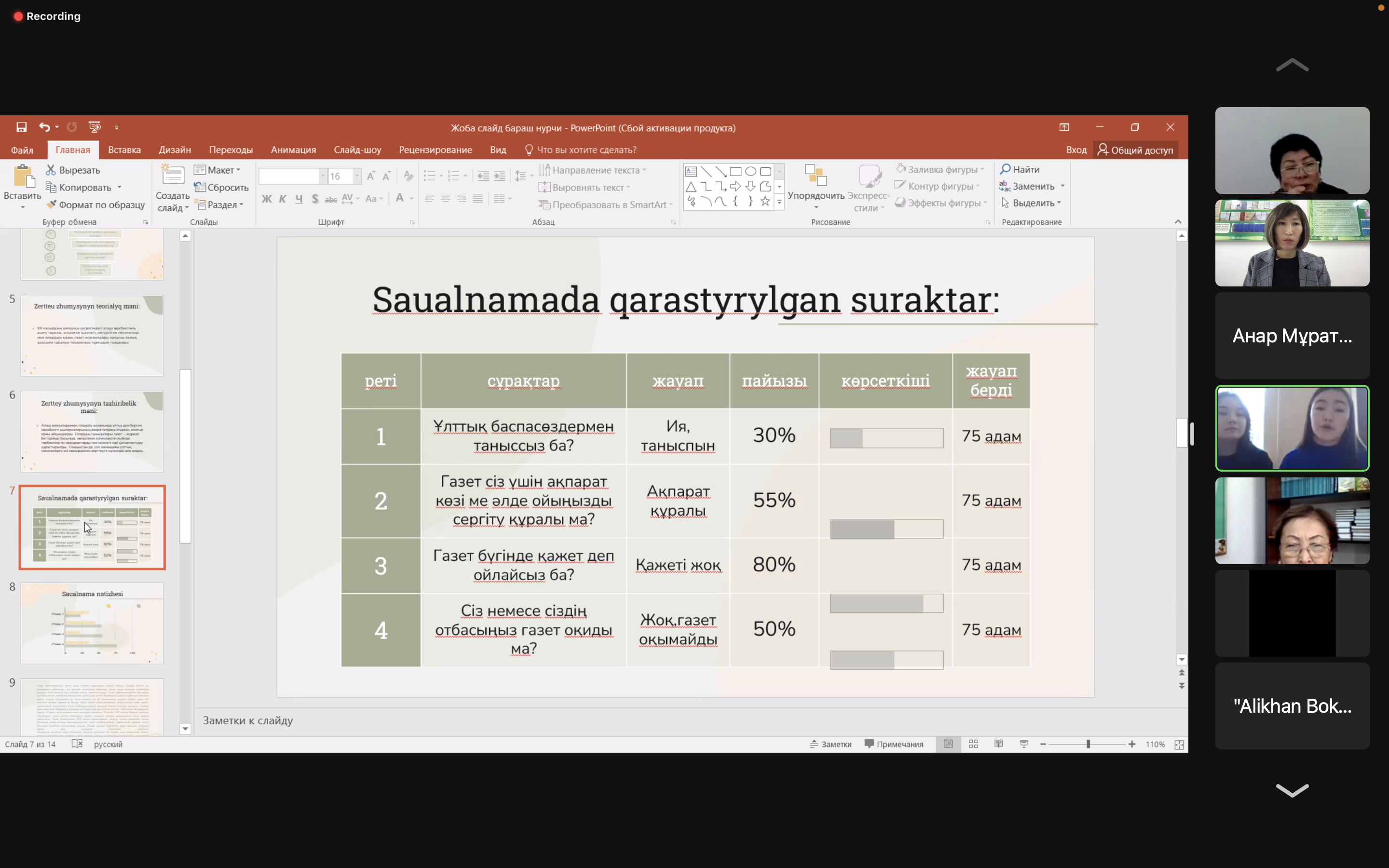Toggle Italic (К) formatting
This screenshot has width=1389, height=868.
point(283,199)
